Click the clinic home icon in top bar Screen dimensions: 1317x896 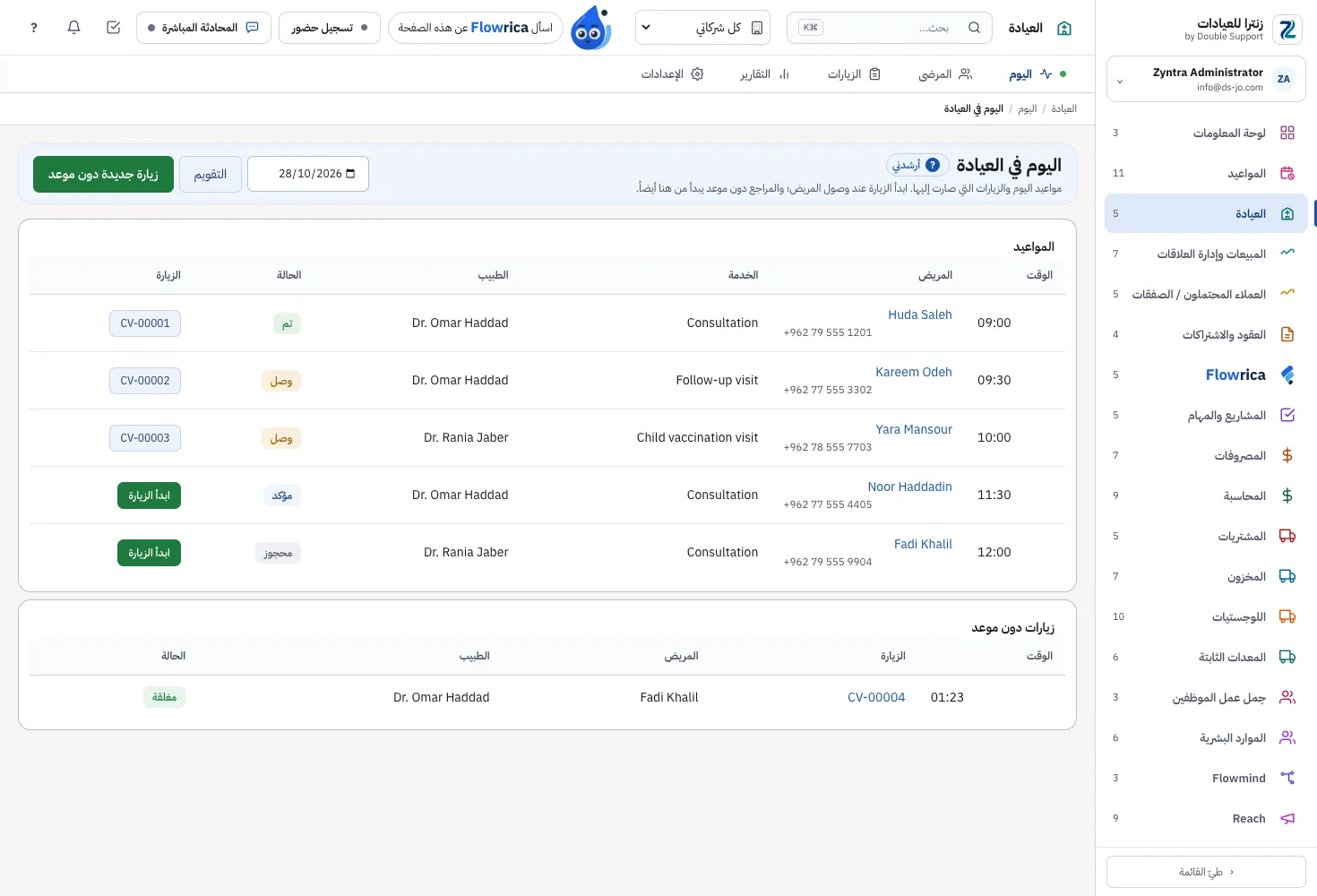point(1064,28)
